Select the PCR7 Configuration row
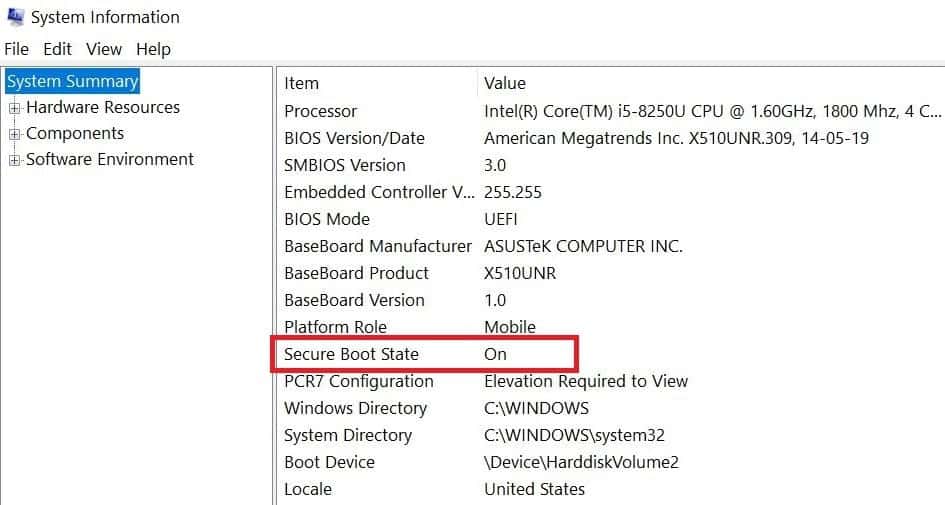945x505 pixels. coord(358,381)
